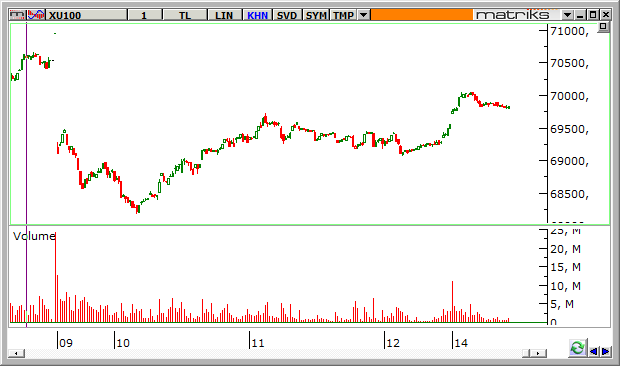
Task: Restore the chart window size
Action: 593,15
